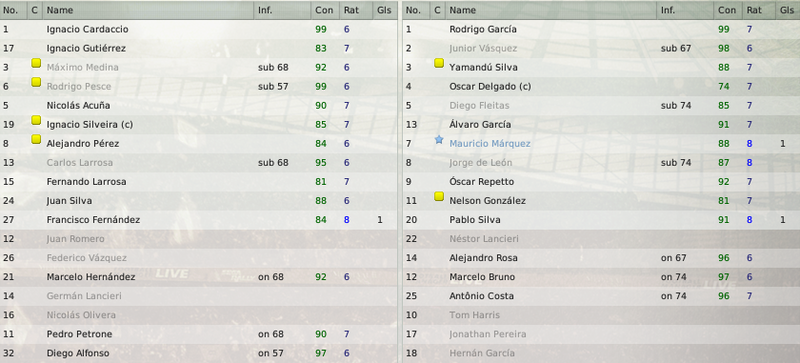Open Mauricio Márquez player profile
800x363 pixels.
(490, 144)
